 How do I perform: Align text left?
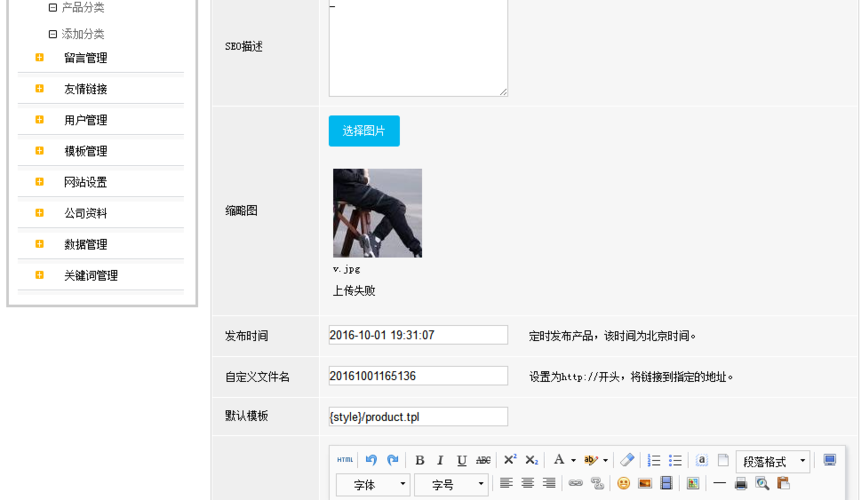point(506,483)
